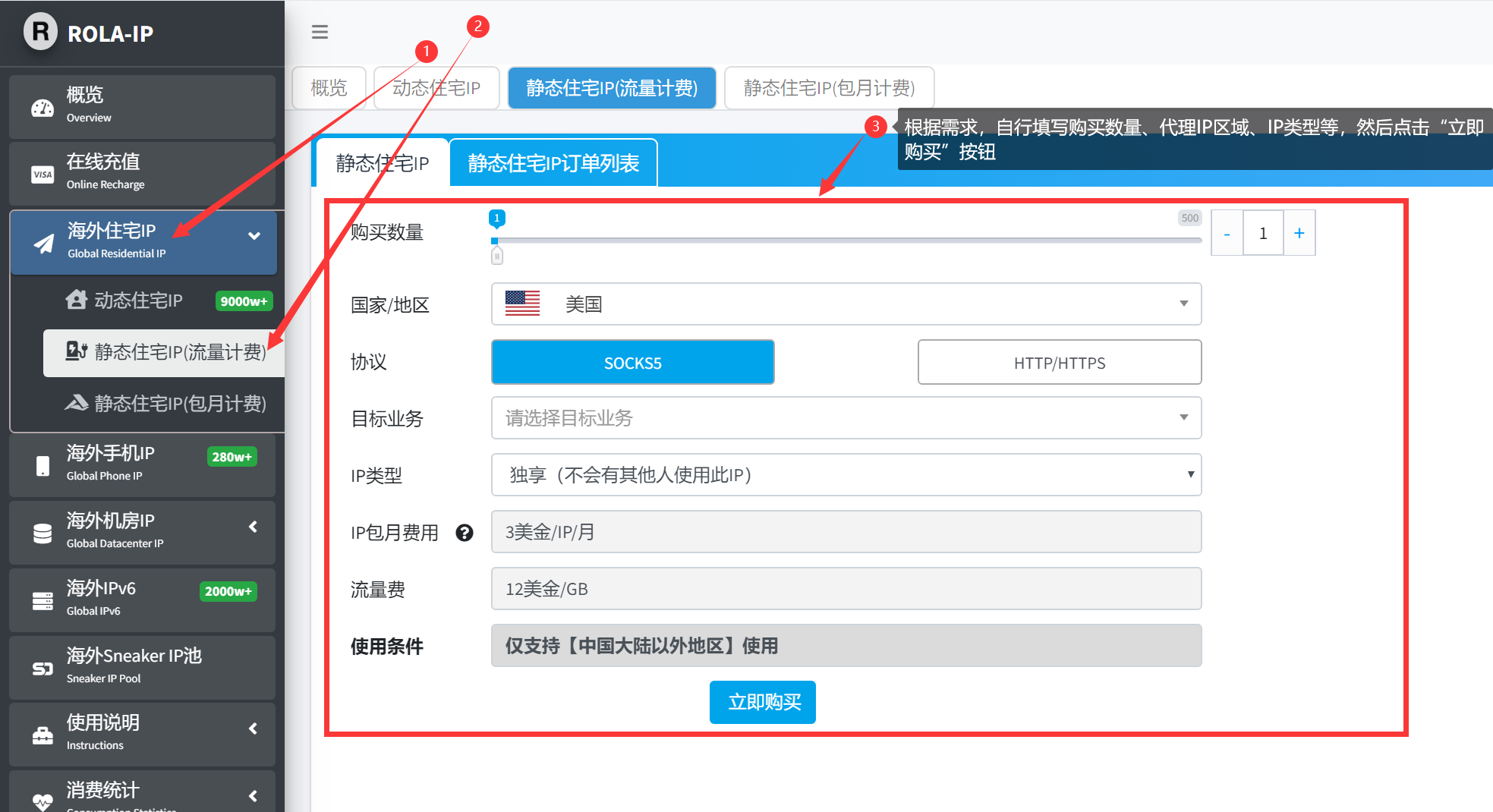Image resolution: width=1493 pixels, height=812 pixels.
Task: Open the IP类型 type dropdown
Action: click(846, 475)
